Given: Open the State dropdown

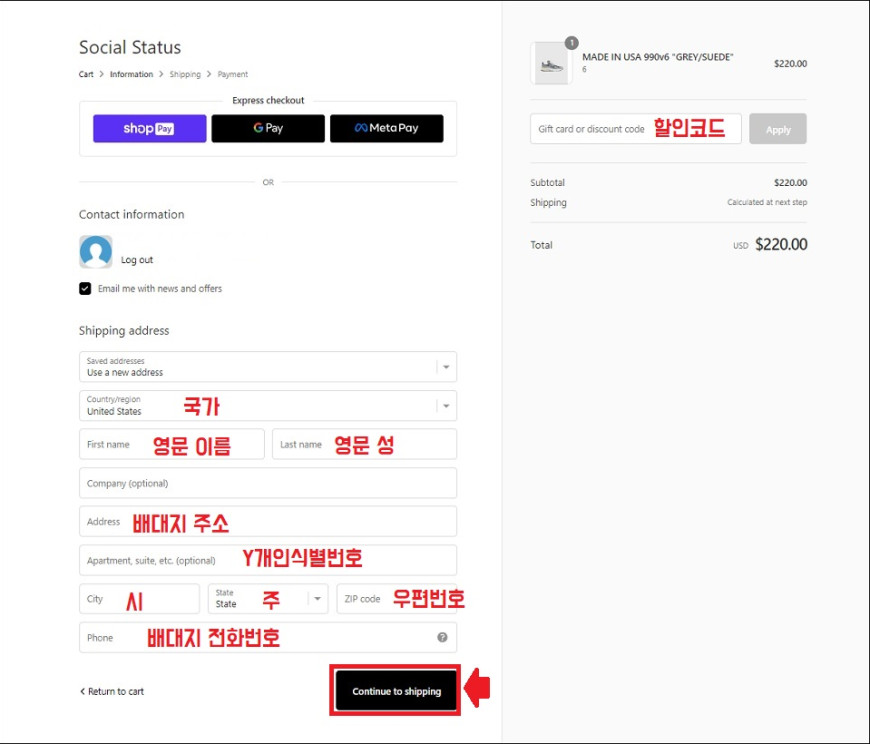Looking at the screenshot, I should [x=268, y=599].
